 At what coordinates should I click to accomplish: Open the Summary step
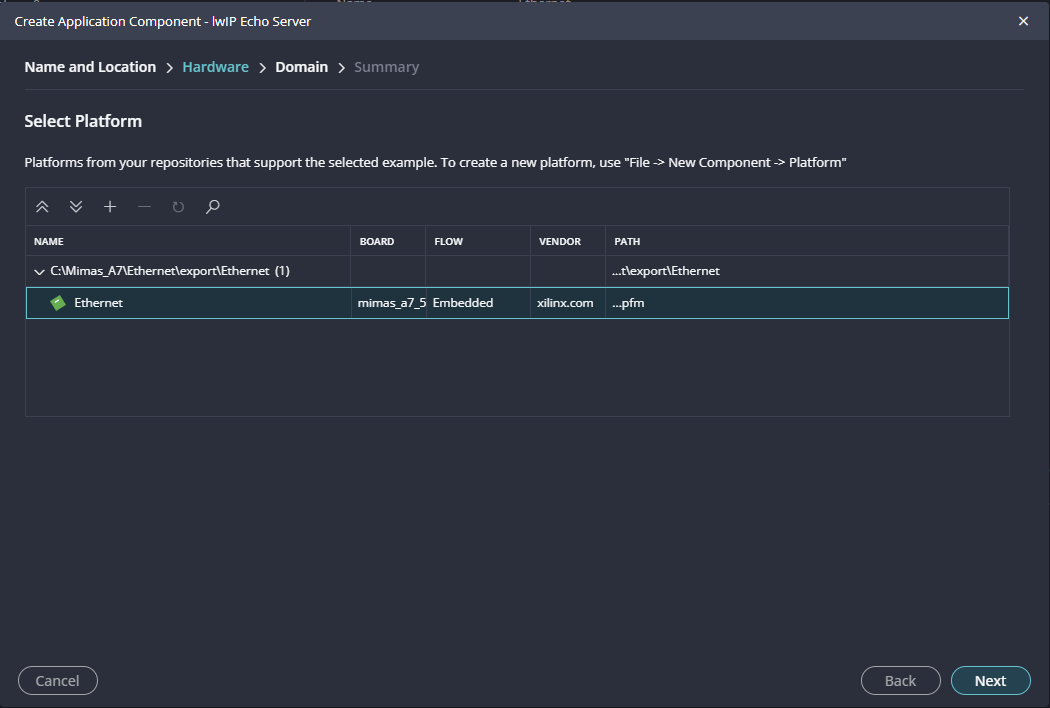coord(386,67)
